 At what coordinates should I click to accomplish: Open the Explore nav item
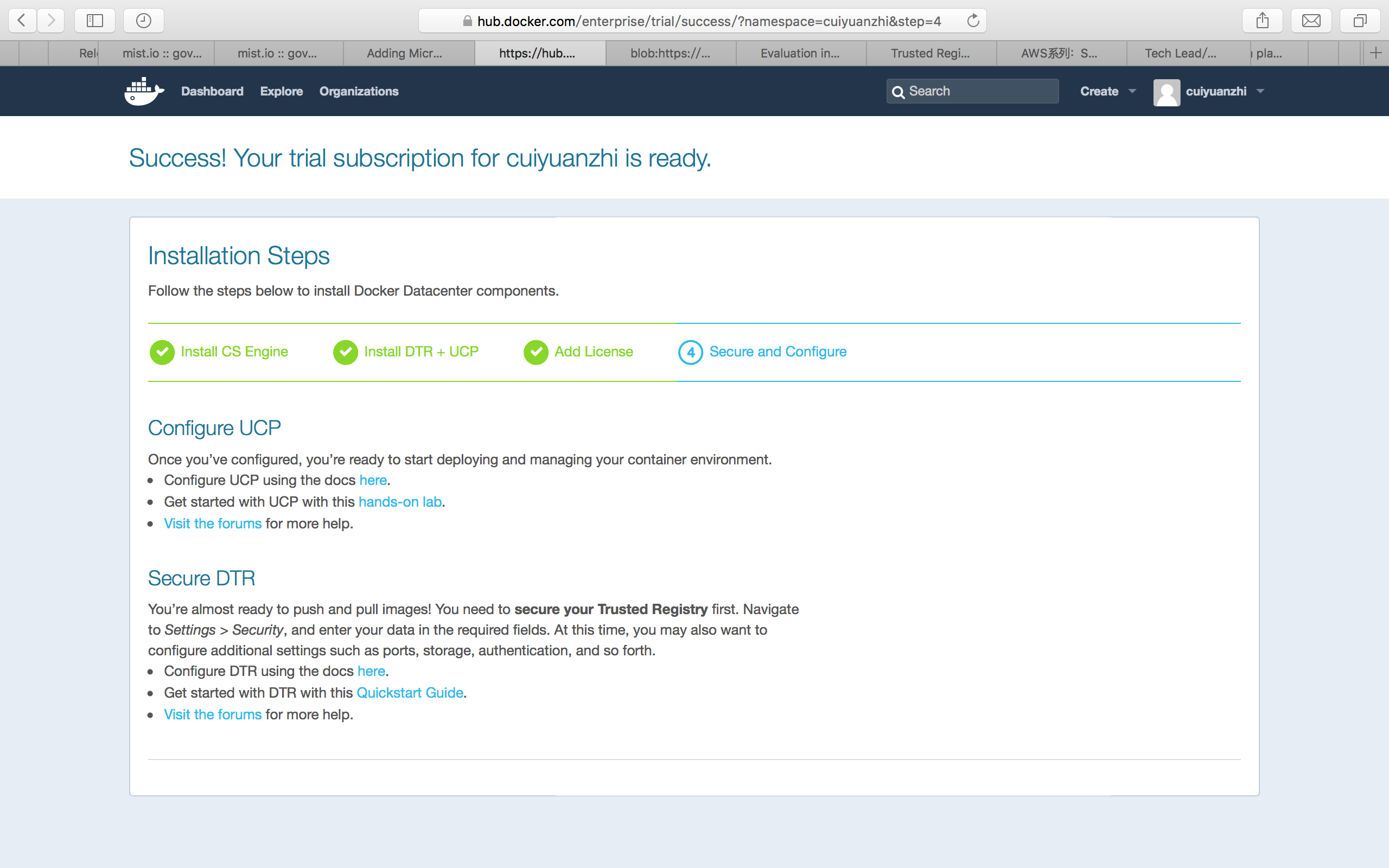point(281,91)
